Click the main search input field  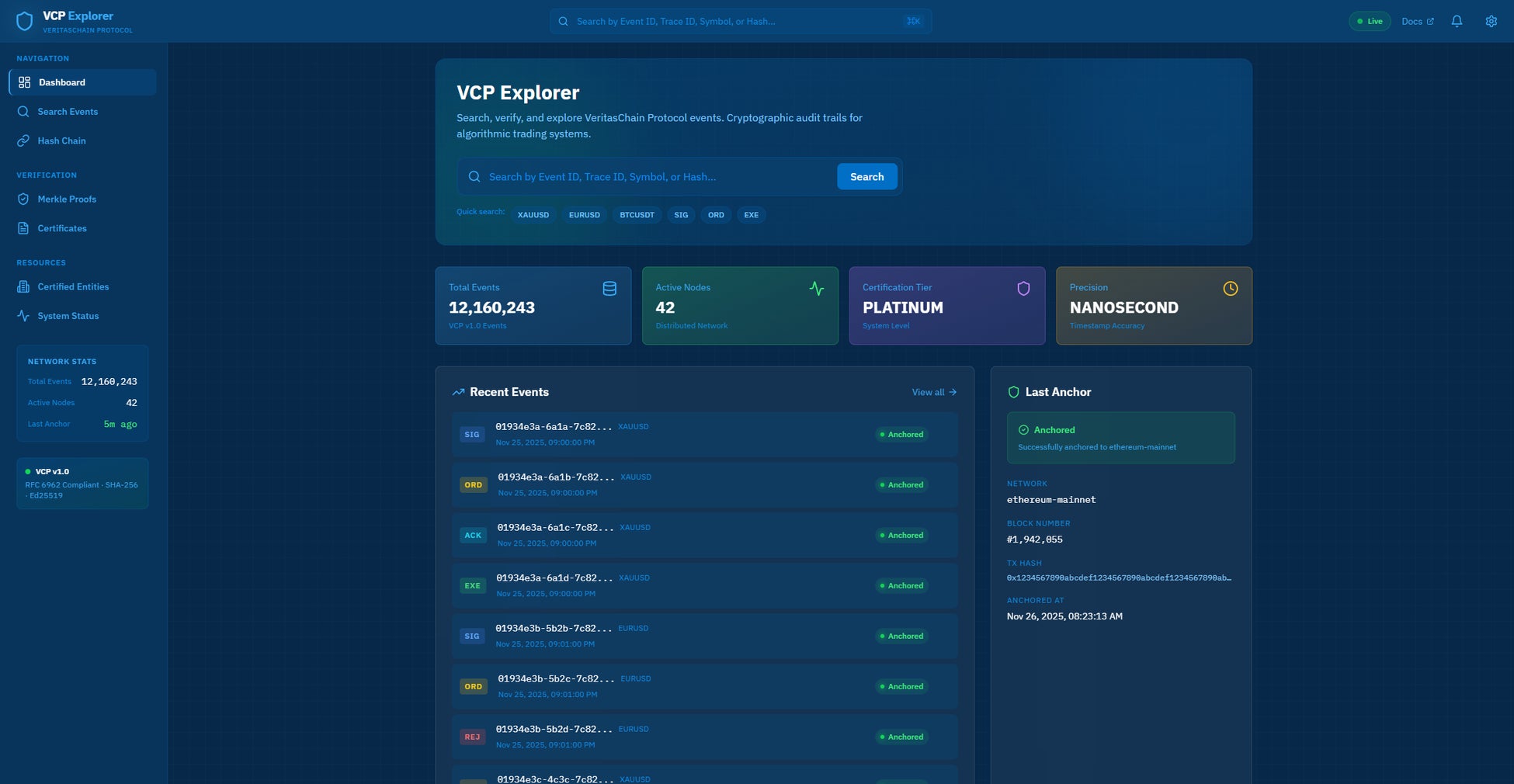tap(652, 176)
